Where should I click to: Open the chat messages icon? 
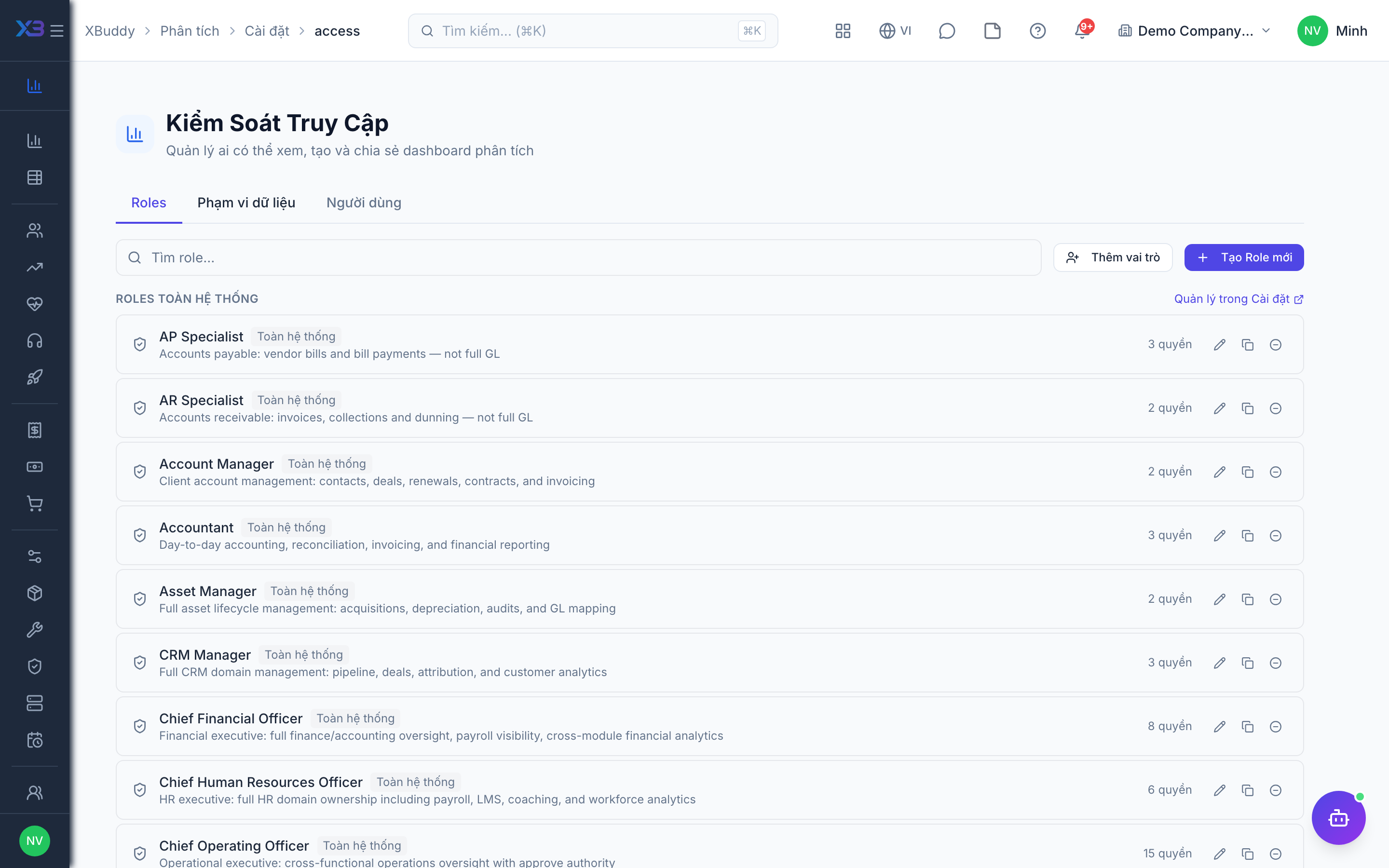[946, 30]
